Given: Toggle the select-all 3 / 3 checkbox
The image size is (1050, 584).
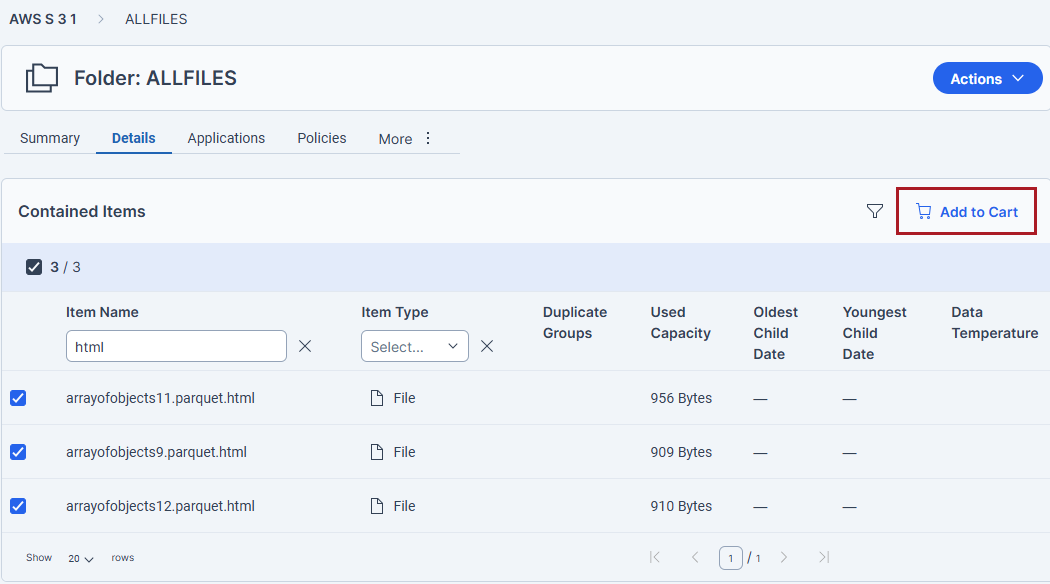Looking at the screenshot, I should click(x=33, y=267).
